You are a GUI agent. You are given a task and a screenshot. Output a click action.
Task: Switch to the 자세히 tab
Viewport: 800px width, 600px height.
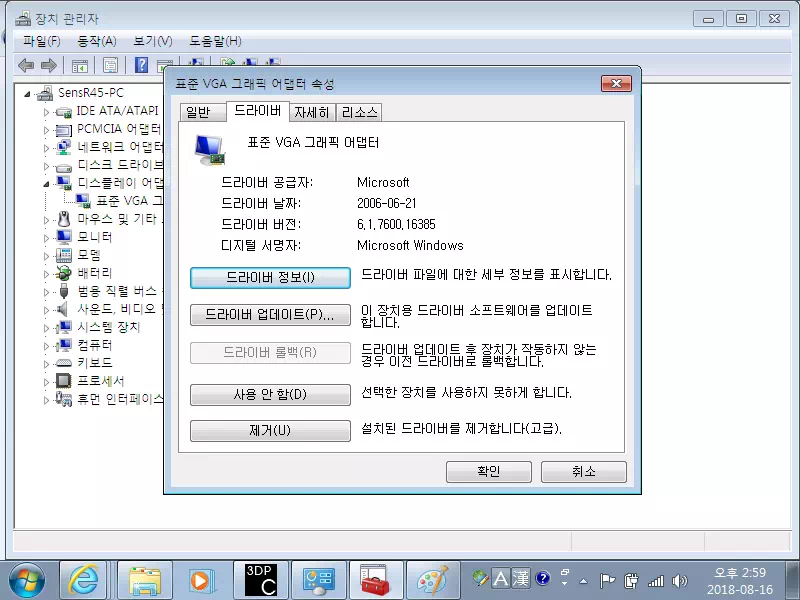312,113
